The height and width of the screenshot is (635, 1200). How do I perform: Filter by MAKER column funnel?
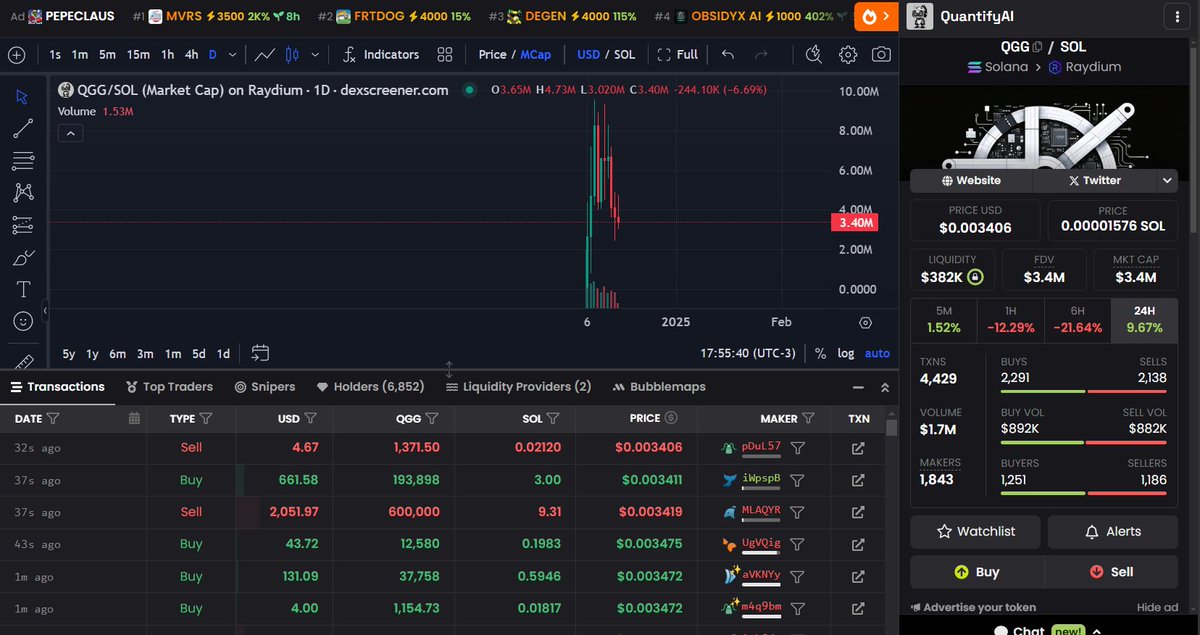click(x=808, y=418)
